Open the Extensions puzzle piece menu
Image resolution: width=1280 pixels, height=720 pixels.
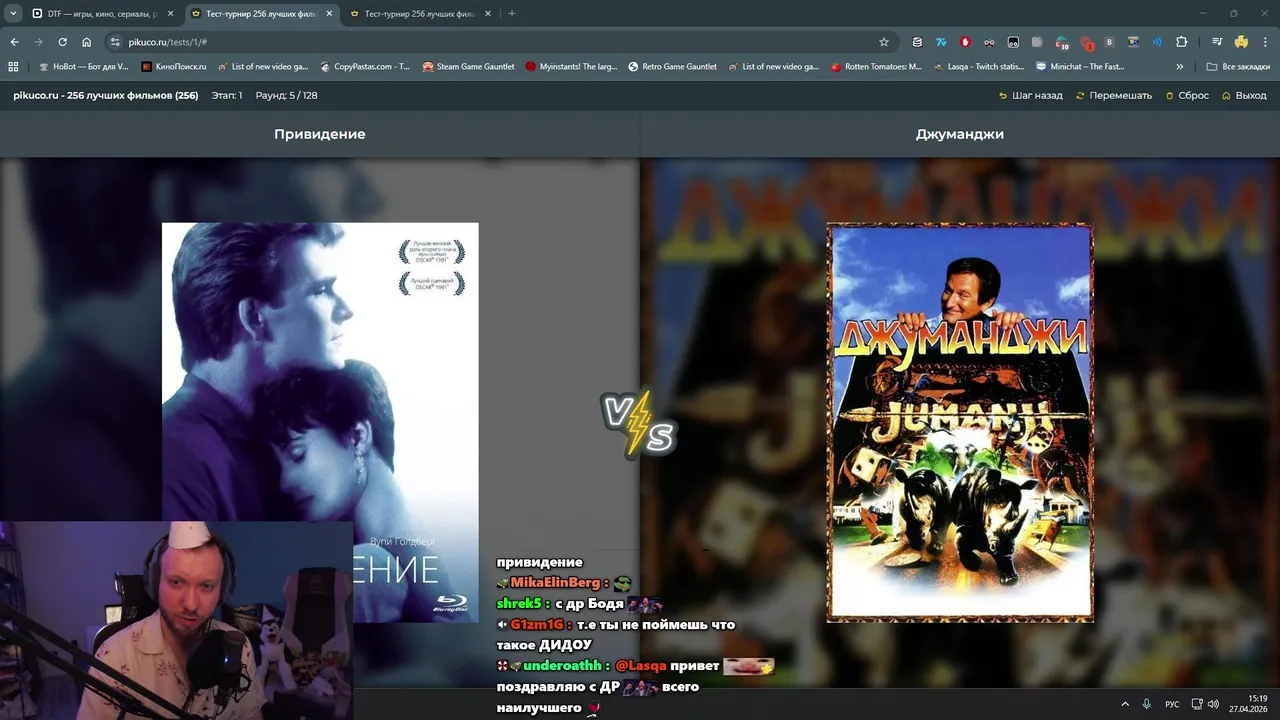pos(1182,42)
